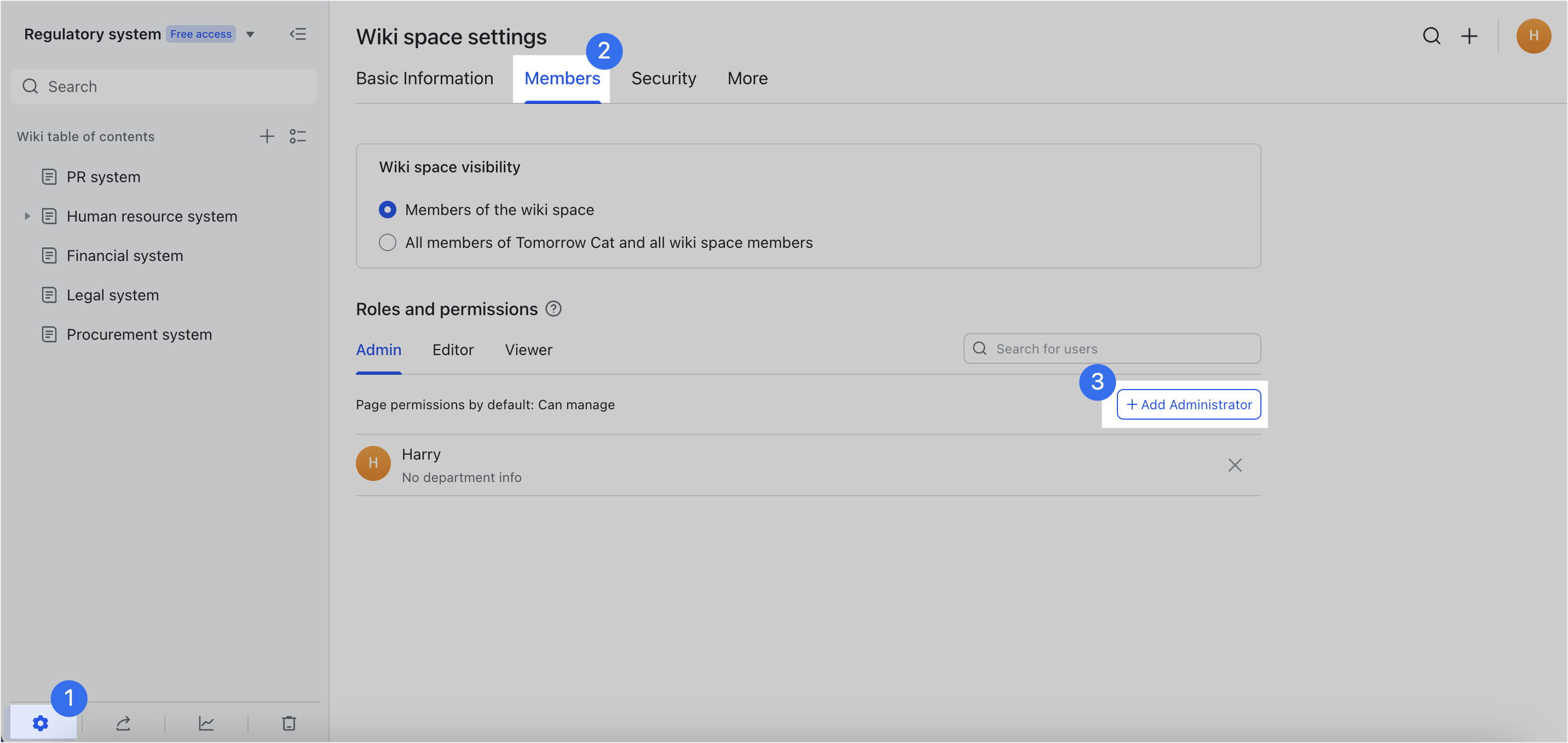Screen dimensions: 1568x743
Task: Open the global search magnifier icon
Action: pyautogui.click(x=1432, y=36)
